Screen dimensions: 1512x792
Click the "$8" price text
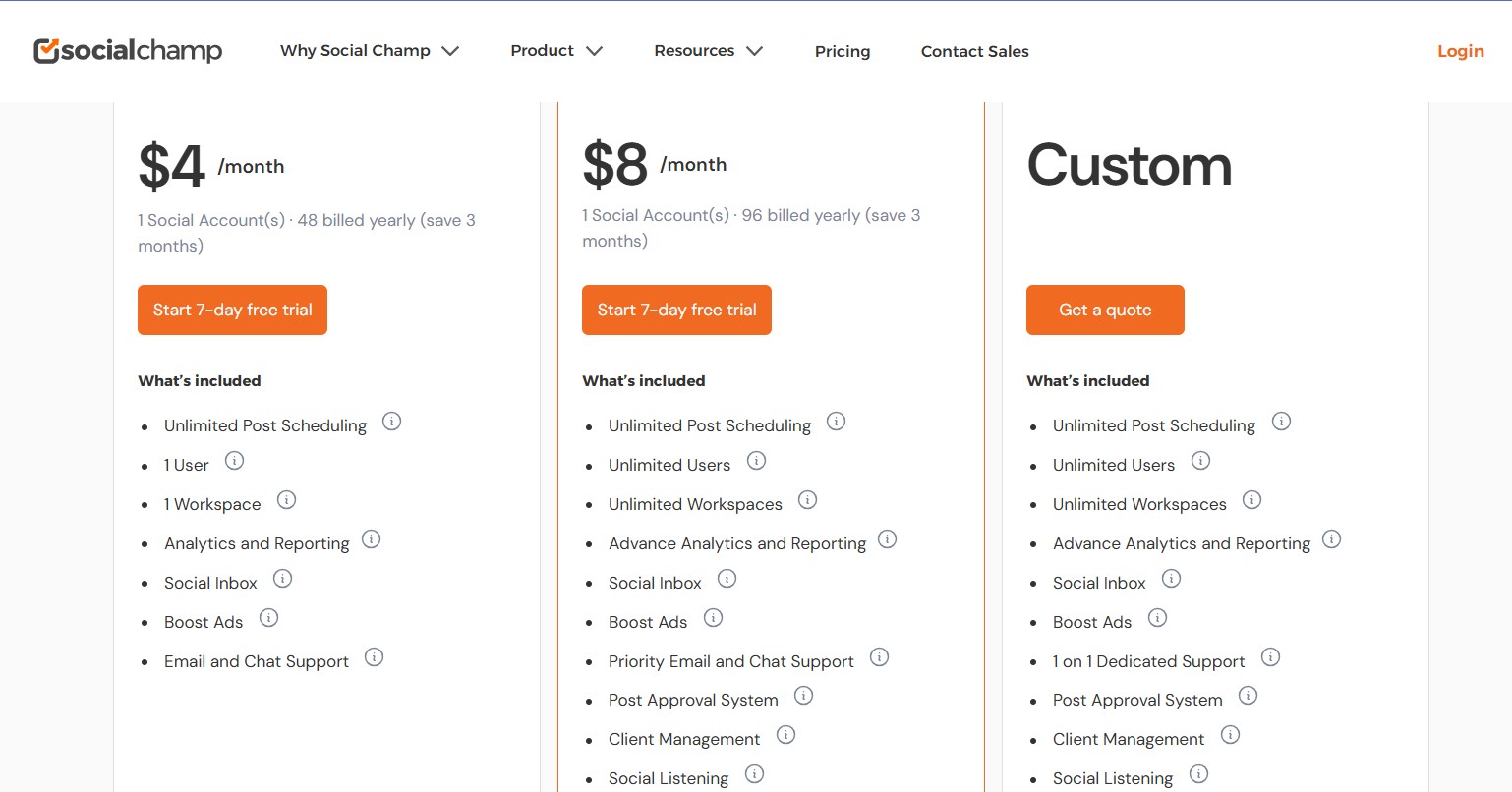coord(615,164)
